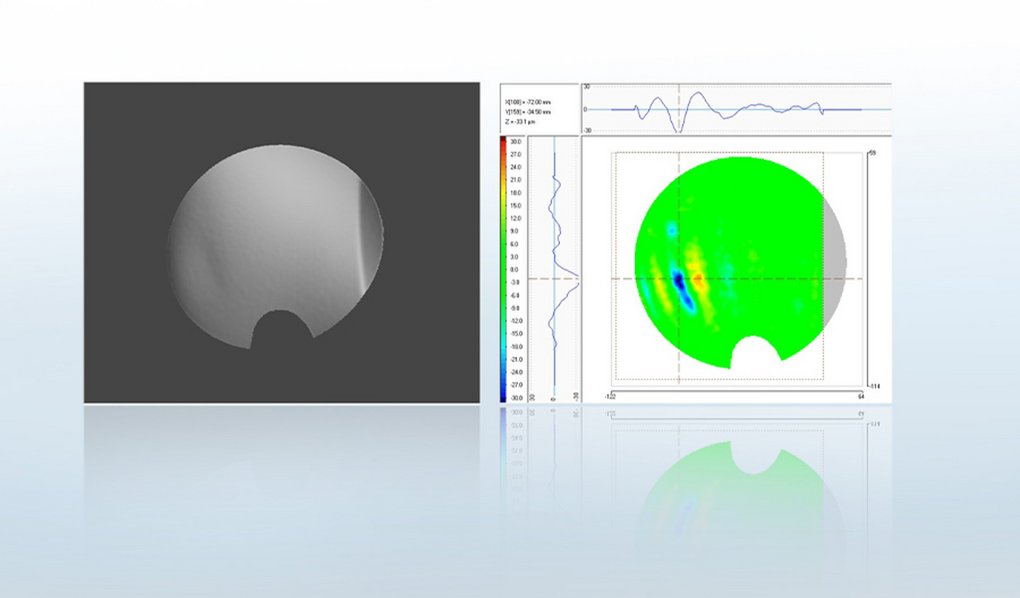Click the horizontal cross-section profile plot
The height and width of the screenshot is (598, 1020).
(736, 109)
